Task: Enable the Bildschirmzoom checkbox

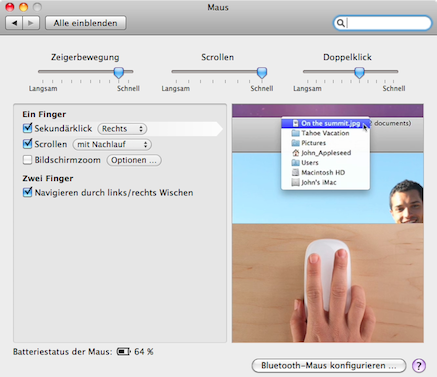Action: click(27, 160)
